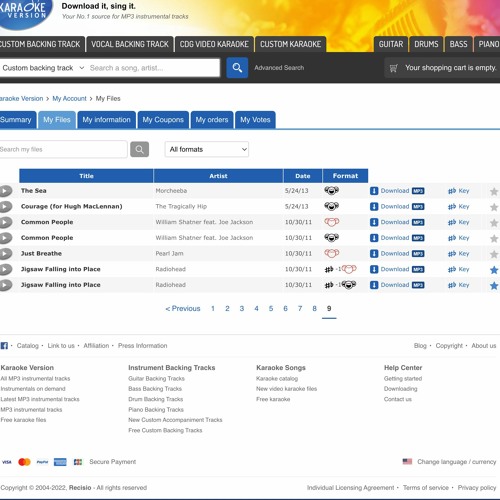This screenshot has width=500, height=500.
Task: Click the blue search magnifier button
Action: (237, 68)
